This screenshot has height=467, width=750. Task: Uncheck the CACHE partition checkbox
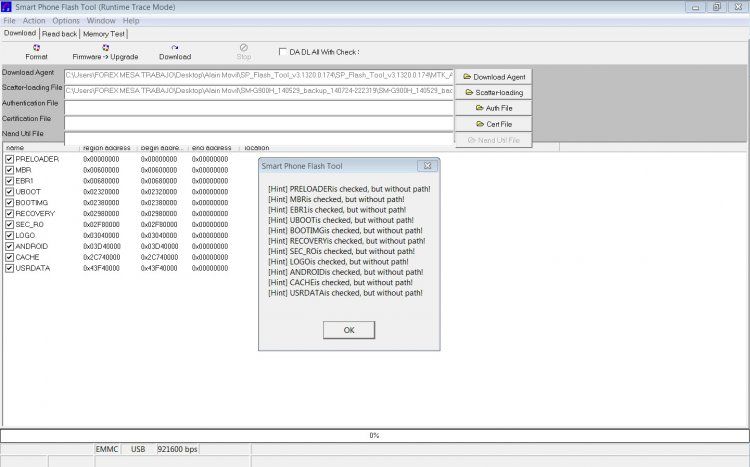pyautogui.click(x=10, y=257)
